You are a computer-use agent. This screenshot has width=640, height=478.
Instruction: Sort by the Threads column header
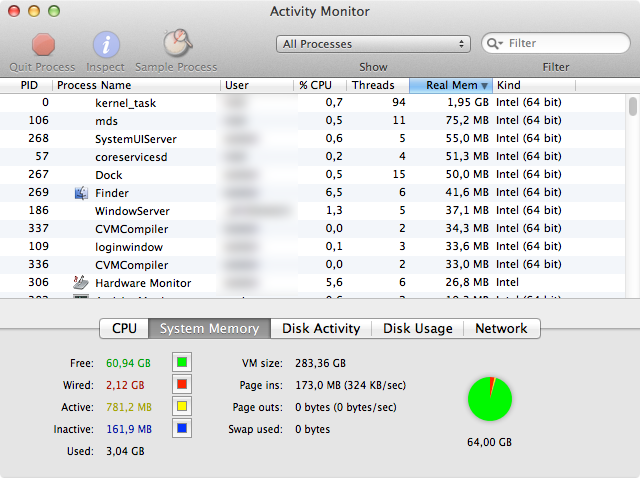(378, 85)
